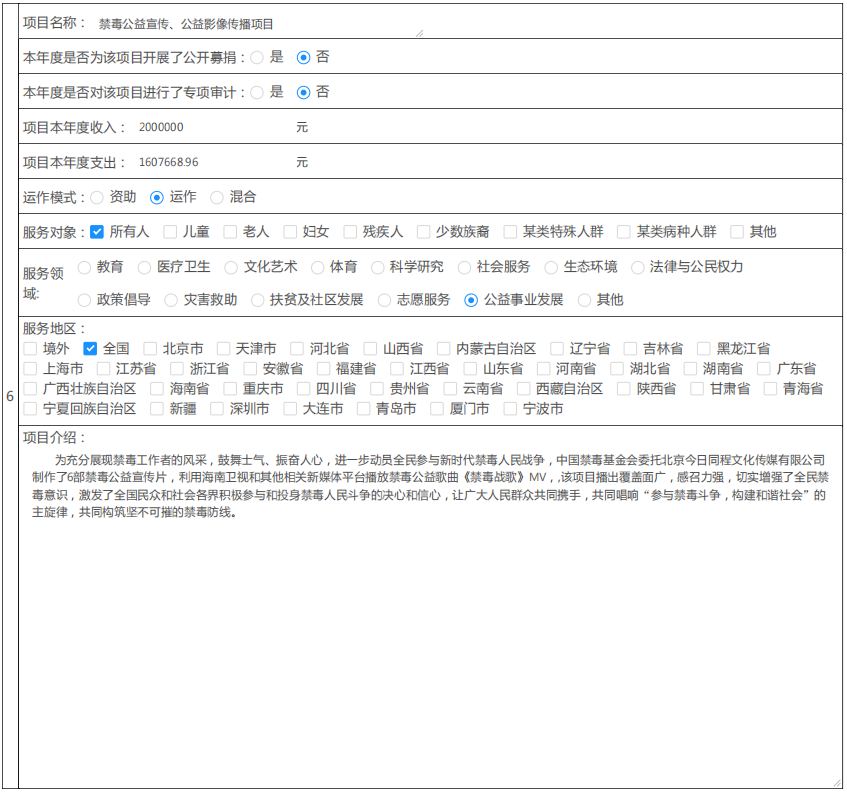Click the 项目名称 text field

click(258, 23)
